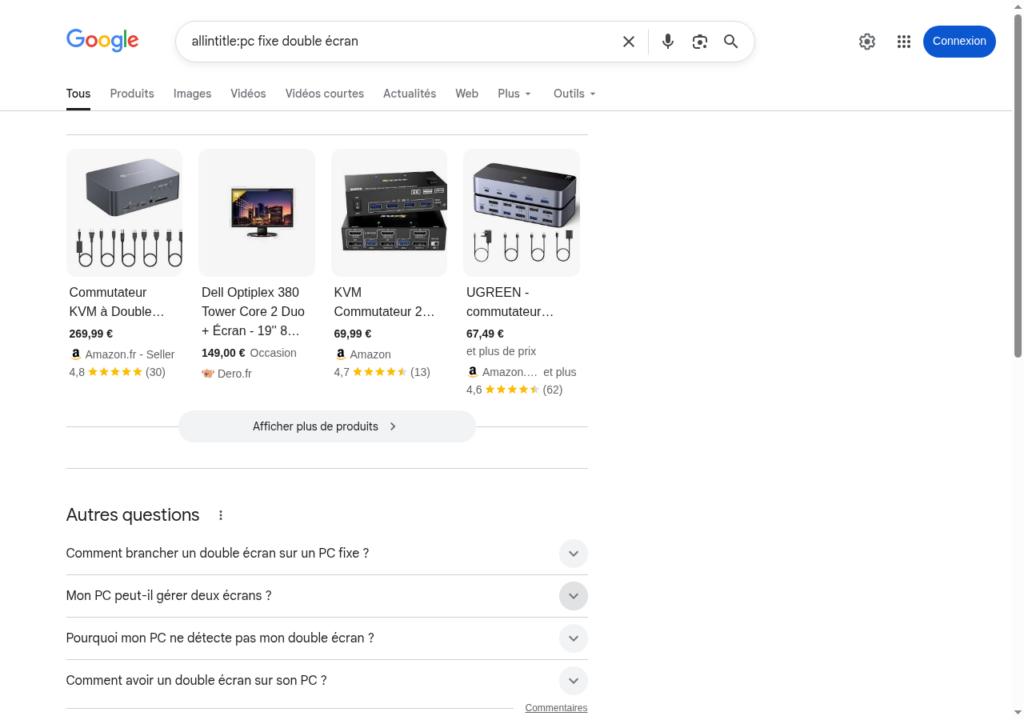Image resolution: width=1024 pixels, height=720 pixels.
Task: Open the Commentaires feedback link
Action: click(556, 708)
